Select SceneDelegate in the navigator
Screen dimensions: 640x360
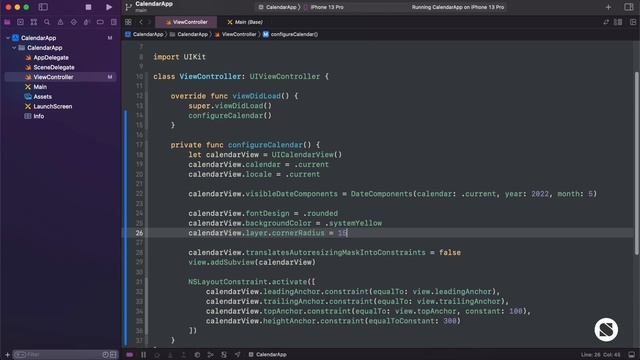coord(53,67)
